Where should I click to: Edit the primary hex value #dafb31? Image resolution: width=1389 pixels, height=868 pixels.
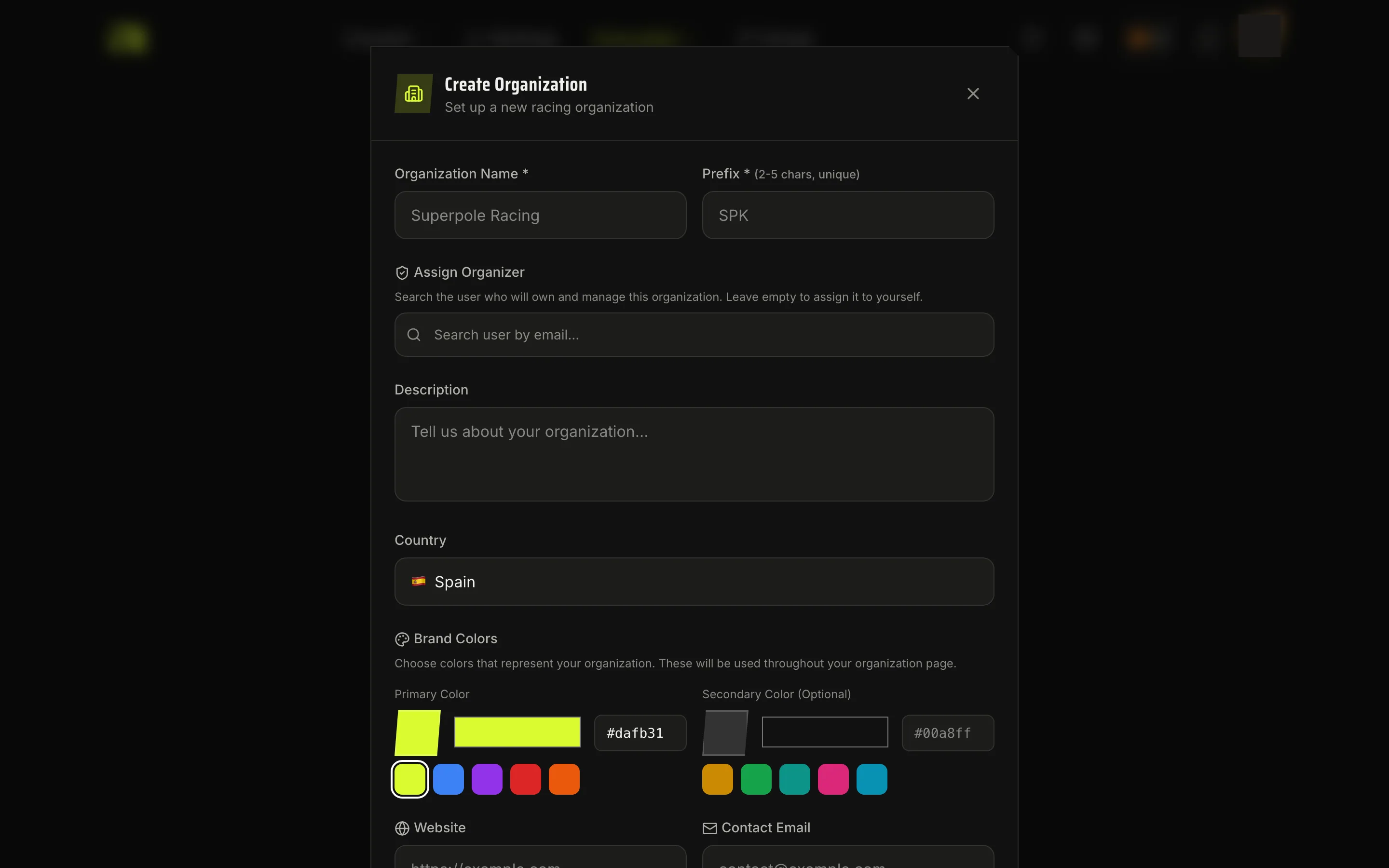coord(640,733)
